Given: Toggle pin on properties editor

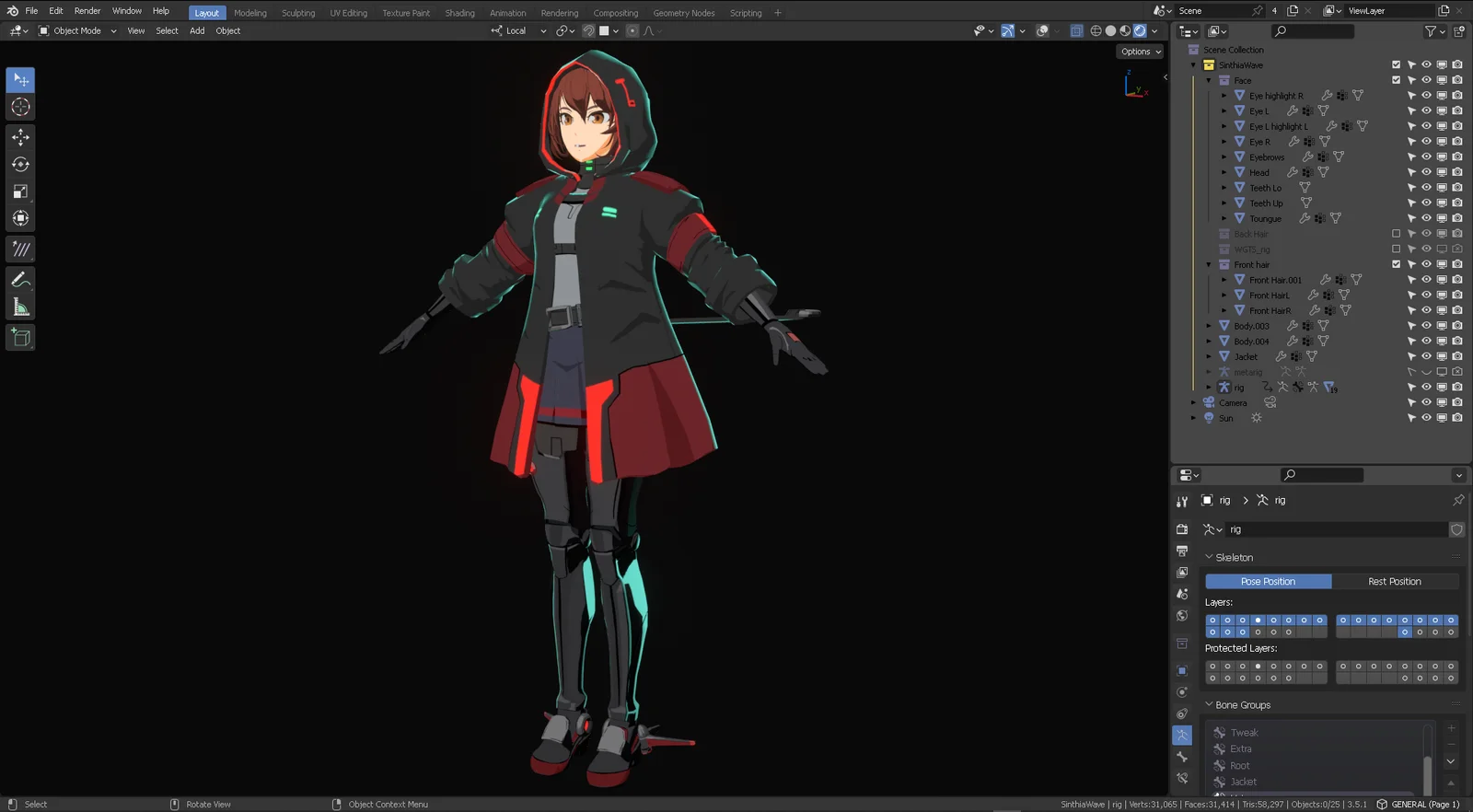Looking at the screenshot, I should point(1458,500).
